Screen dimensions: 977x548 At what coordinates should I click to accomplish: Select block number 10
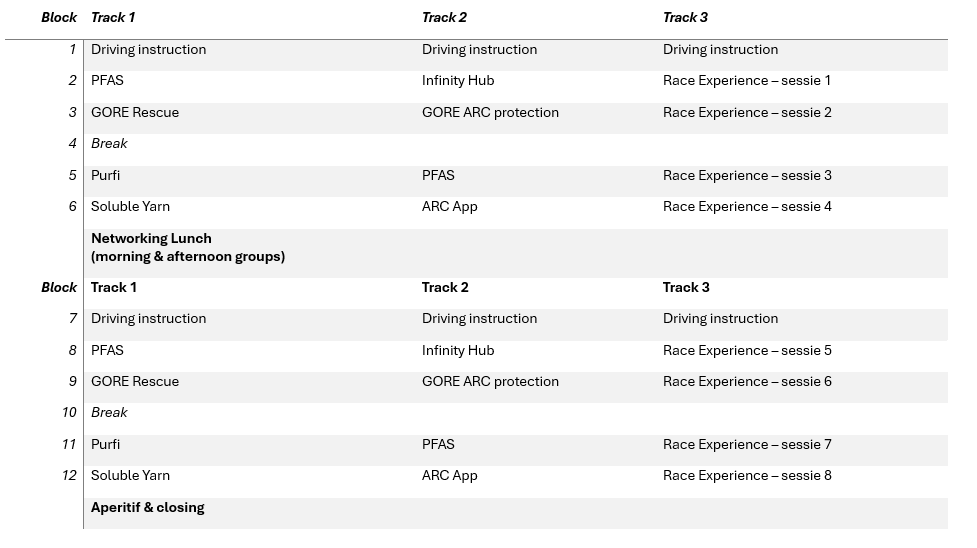click(x=69, y=412)
